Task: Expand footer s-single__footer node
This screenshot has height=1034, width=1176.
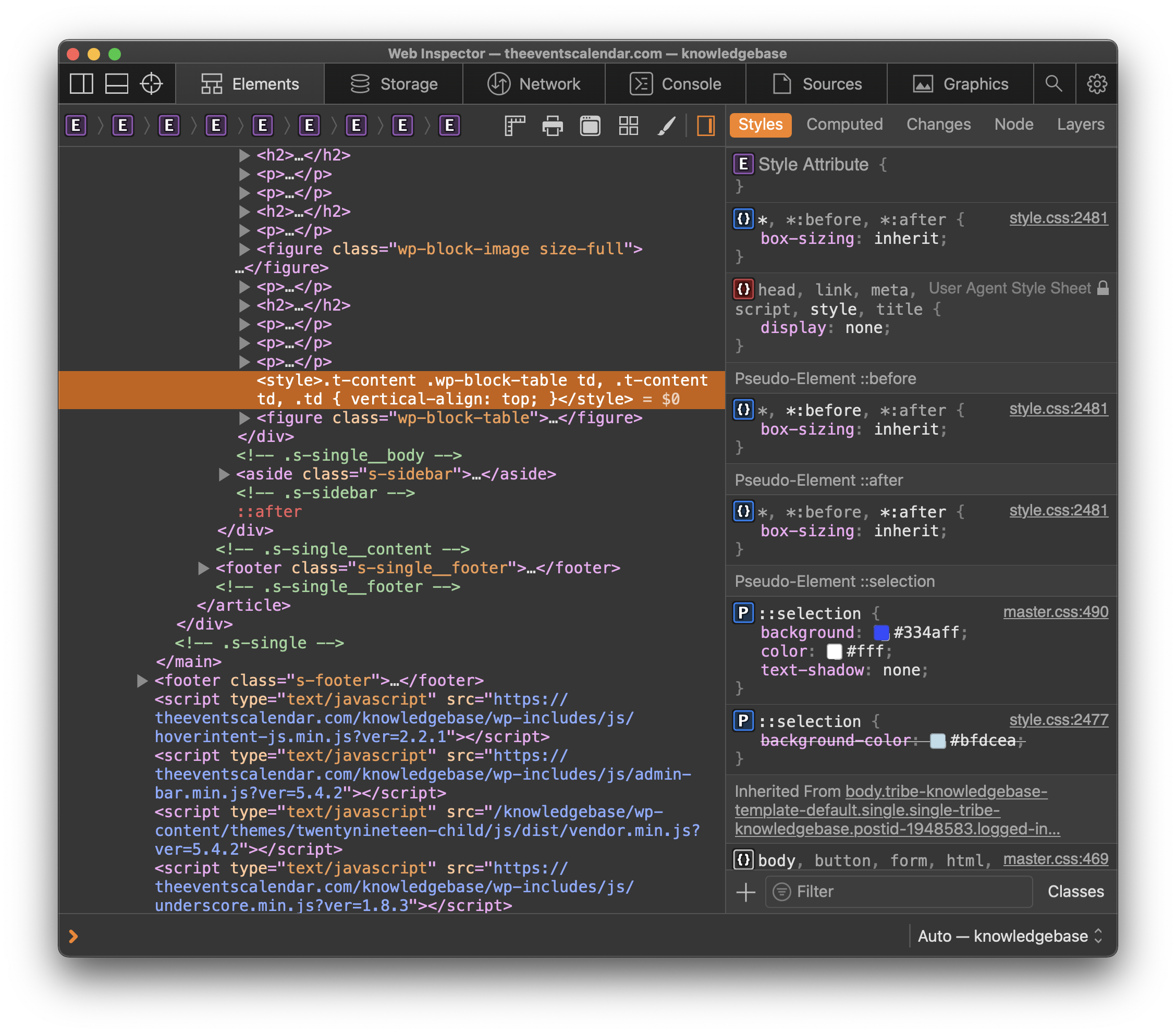Action: coord(203,568)
